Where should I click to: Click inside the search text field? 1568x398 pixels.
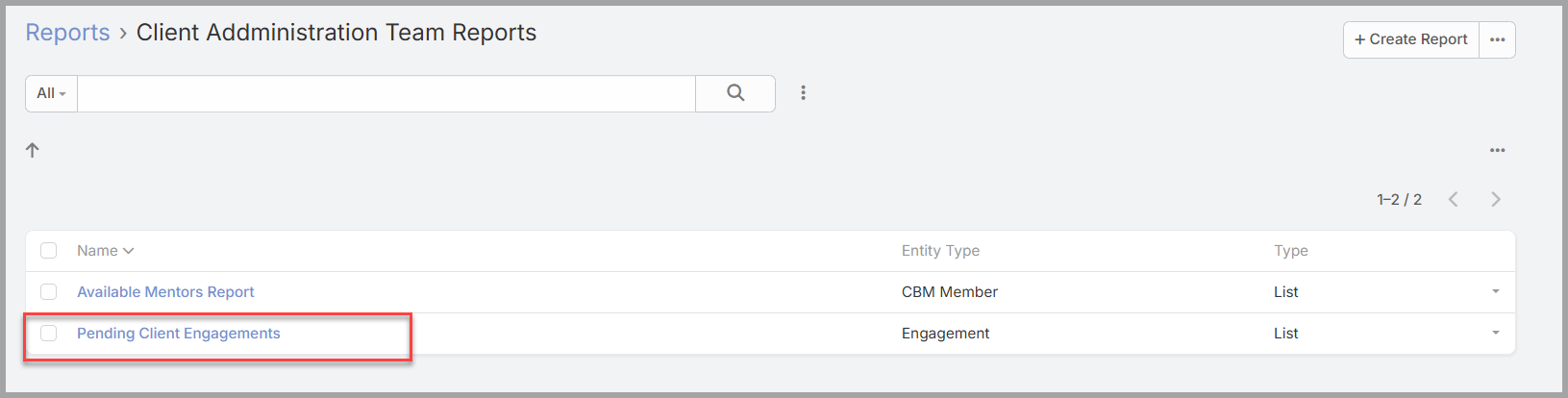pyautogui.click(x=386, y=93)
